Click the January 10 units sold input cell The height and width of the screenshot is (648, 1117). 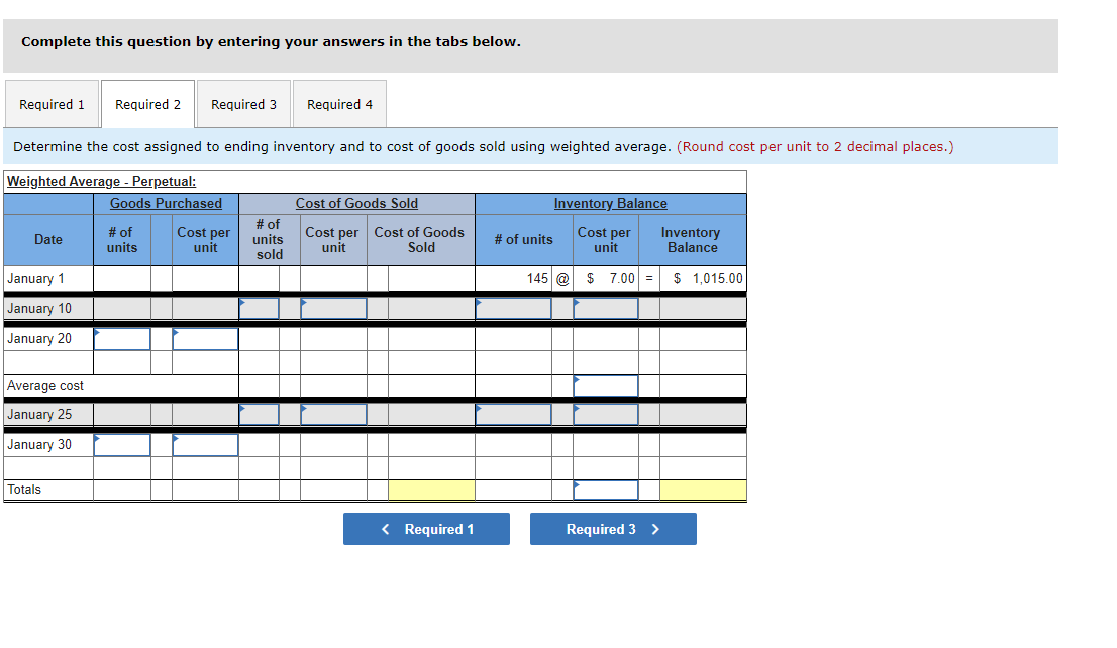pos(261,308)
